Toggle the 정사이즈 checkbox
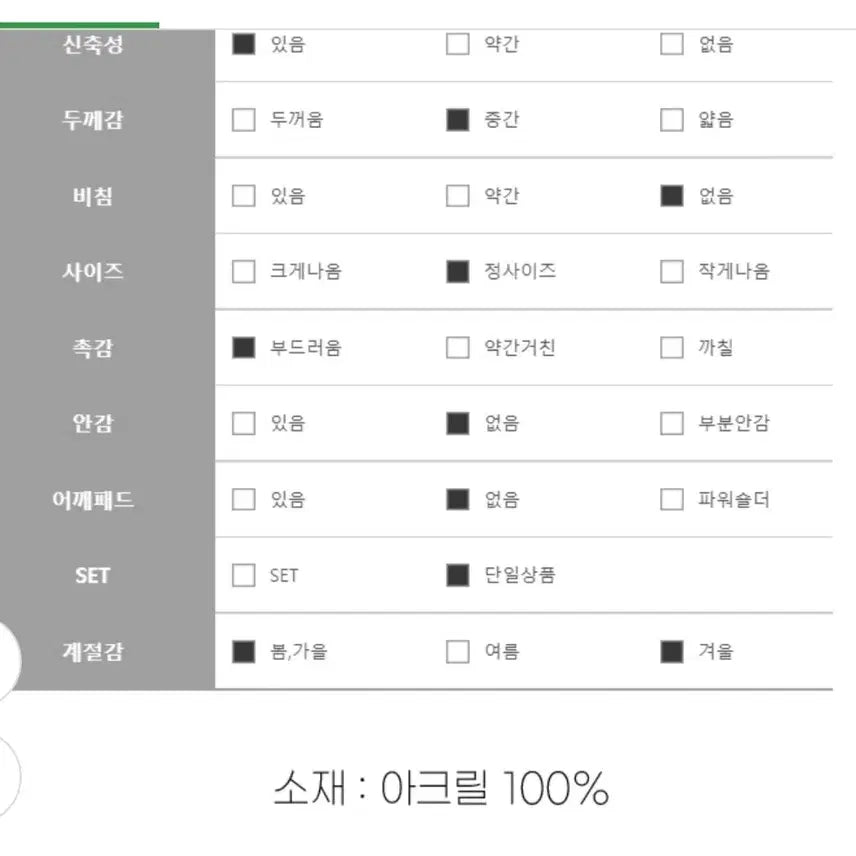Screen dimensions: 856x856 pyautogui.click(x=457, y=271)
